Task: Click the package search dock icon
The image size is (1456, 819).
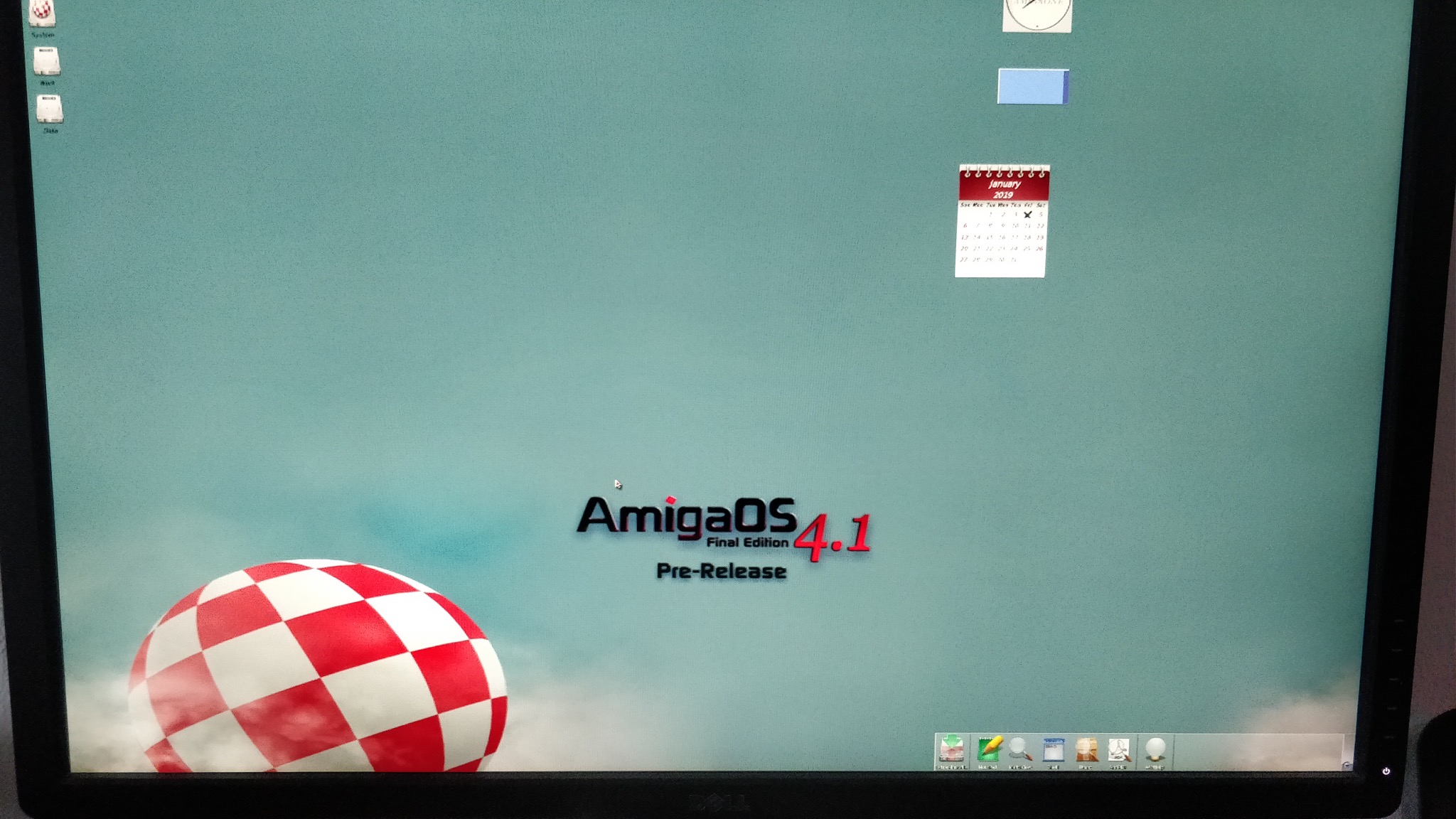Action: pos(1086,749)
